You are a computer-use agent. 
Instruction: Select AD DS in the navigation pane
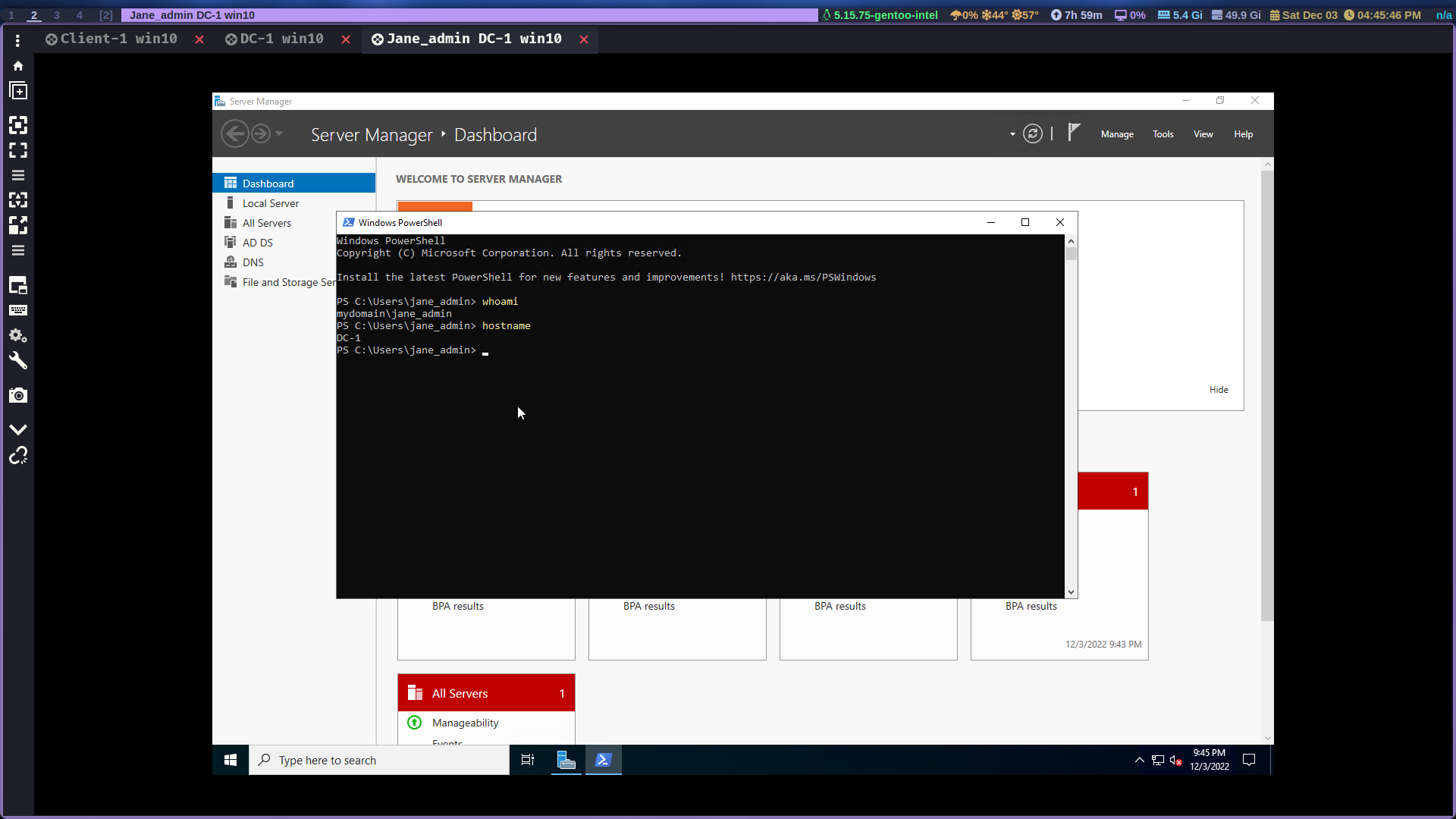(294, 243)
